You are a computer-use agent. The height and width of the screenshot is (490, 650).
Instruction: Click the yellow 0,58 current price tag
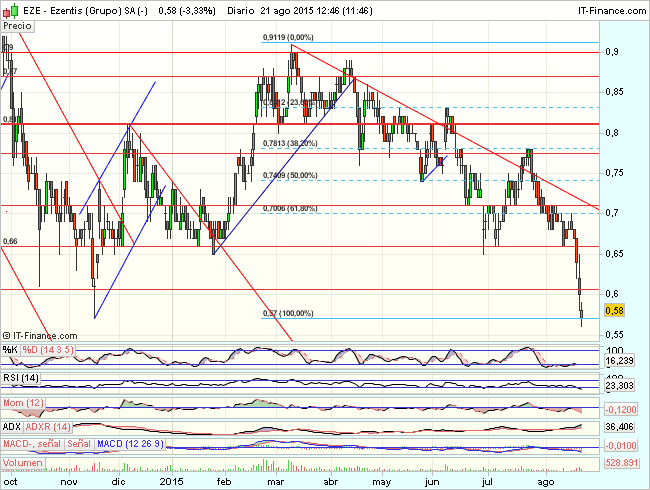[614, 310]
